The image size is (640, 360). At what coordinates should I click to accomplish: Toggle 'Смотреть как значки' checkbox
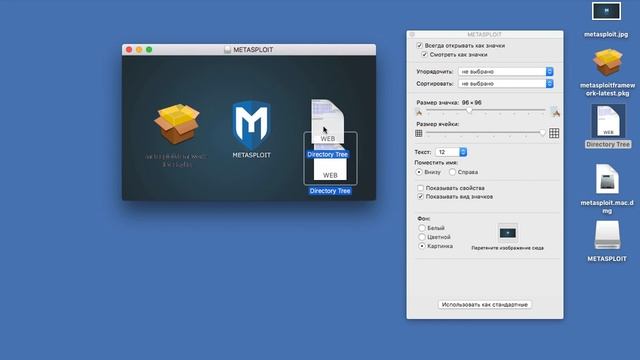click(x=424, y=54)
